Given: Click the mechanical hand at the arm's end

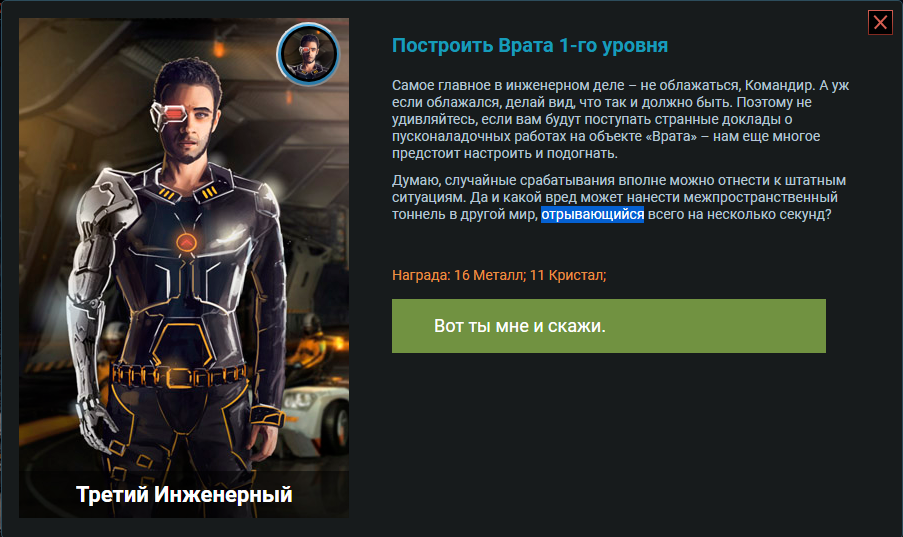Looking at the screenshot, I should [x=98, y=423].
